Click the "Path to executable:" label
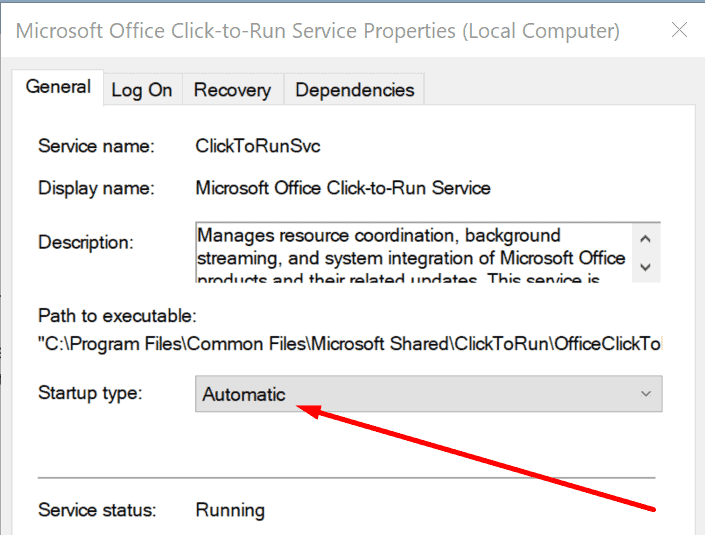Viewport: 705px width, 535px height. 117,316
